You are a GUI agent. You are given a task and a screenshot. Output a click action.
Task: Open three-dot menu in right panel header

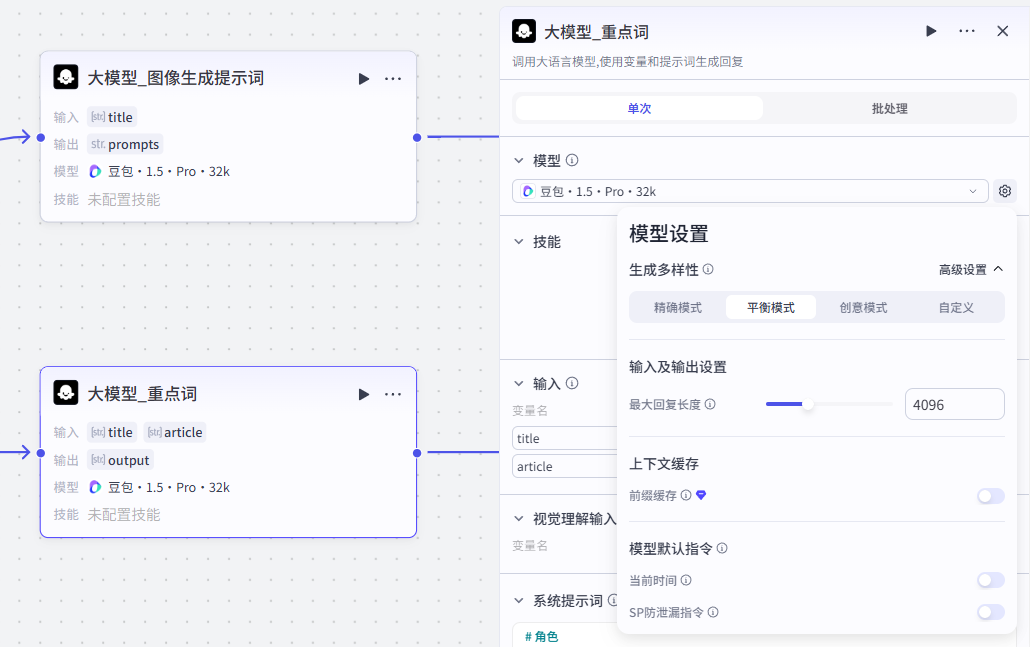coord(967,31)
